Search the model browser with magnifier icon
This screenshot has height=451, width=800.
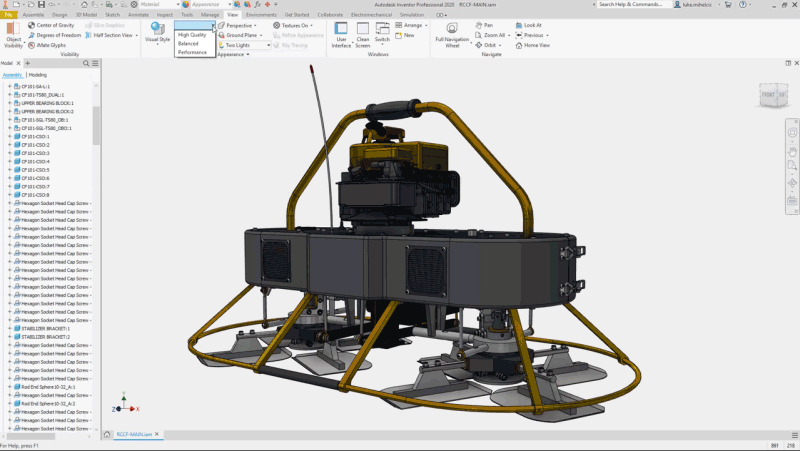coord(86,63)
